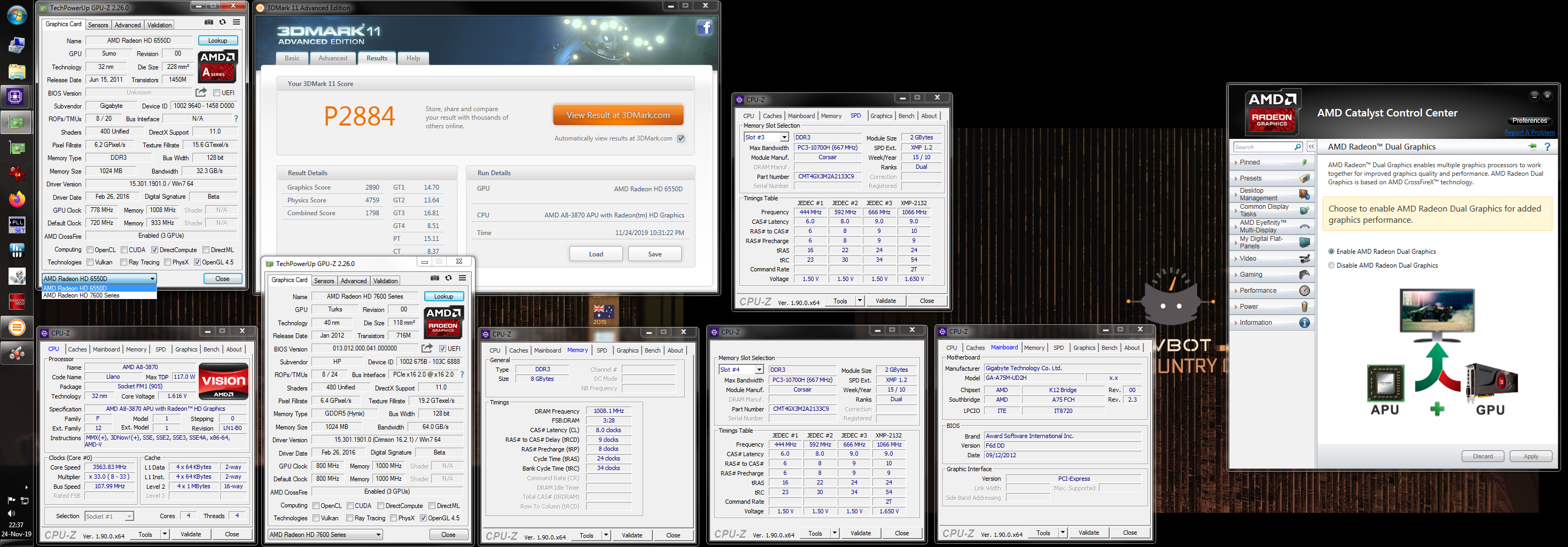The width and height of the screenshot is (1568, 547).
Task: Launch Firefox from the taskbar
Action: (17, 199)
